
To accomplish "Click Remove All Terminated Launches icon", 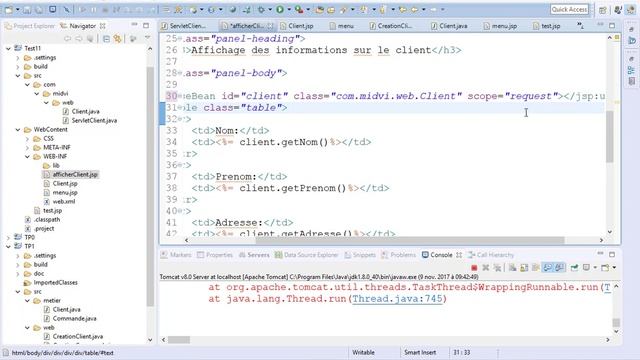I will [x=497, y=268].
